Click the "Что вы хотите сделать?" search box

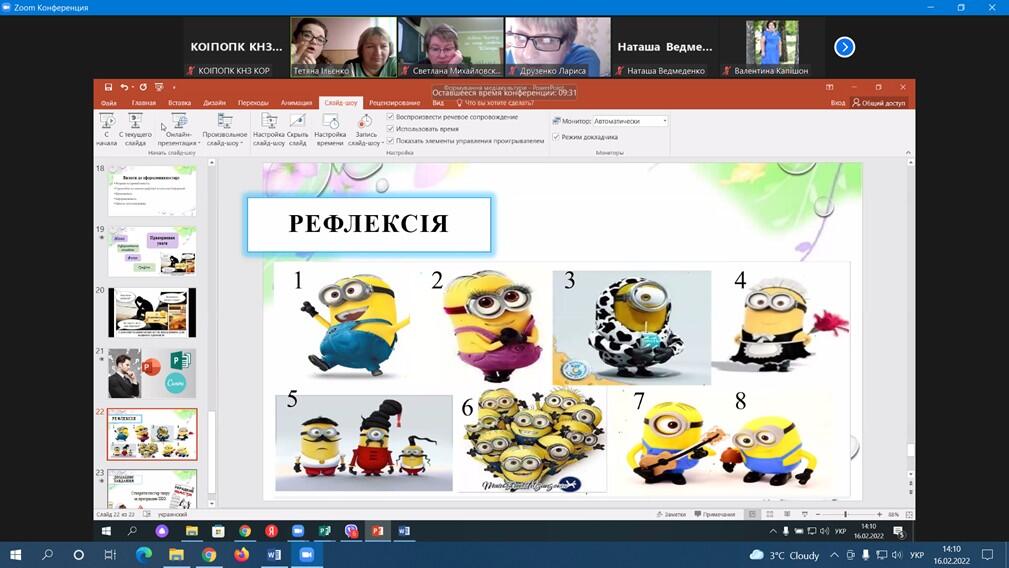(x=495, y=103)
